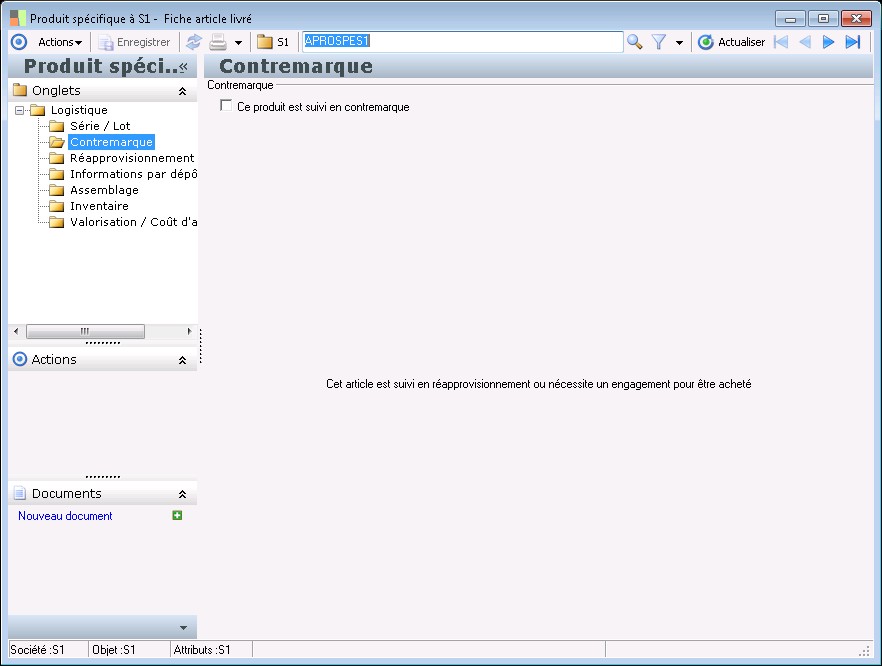882x666 pixels.
Task: Open the Inventaire tab
Action: (89, 206)
